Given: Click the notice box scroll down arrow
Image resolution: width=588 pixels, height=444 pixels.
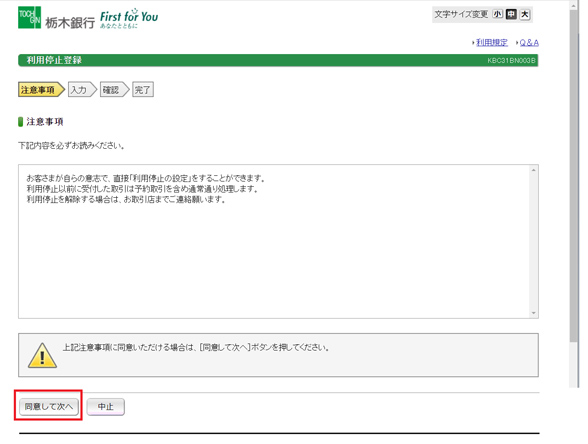Looking at the screenshot, I should [x=533, y=313].
